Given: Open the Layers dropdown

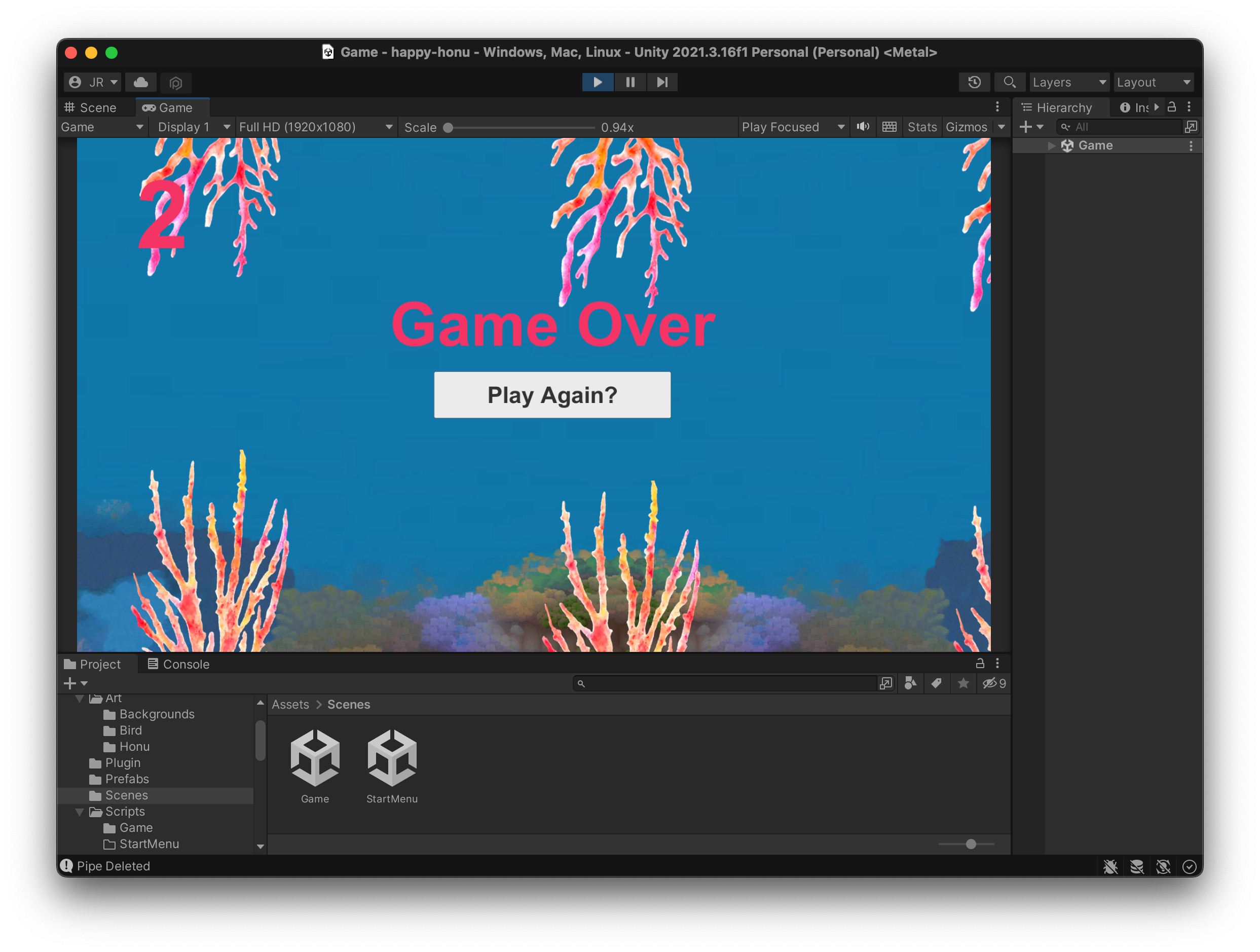Looking at the screenshot, I should click(x=1068, y=82).
